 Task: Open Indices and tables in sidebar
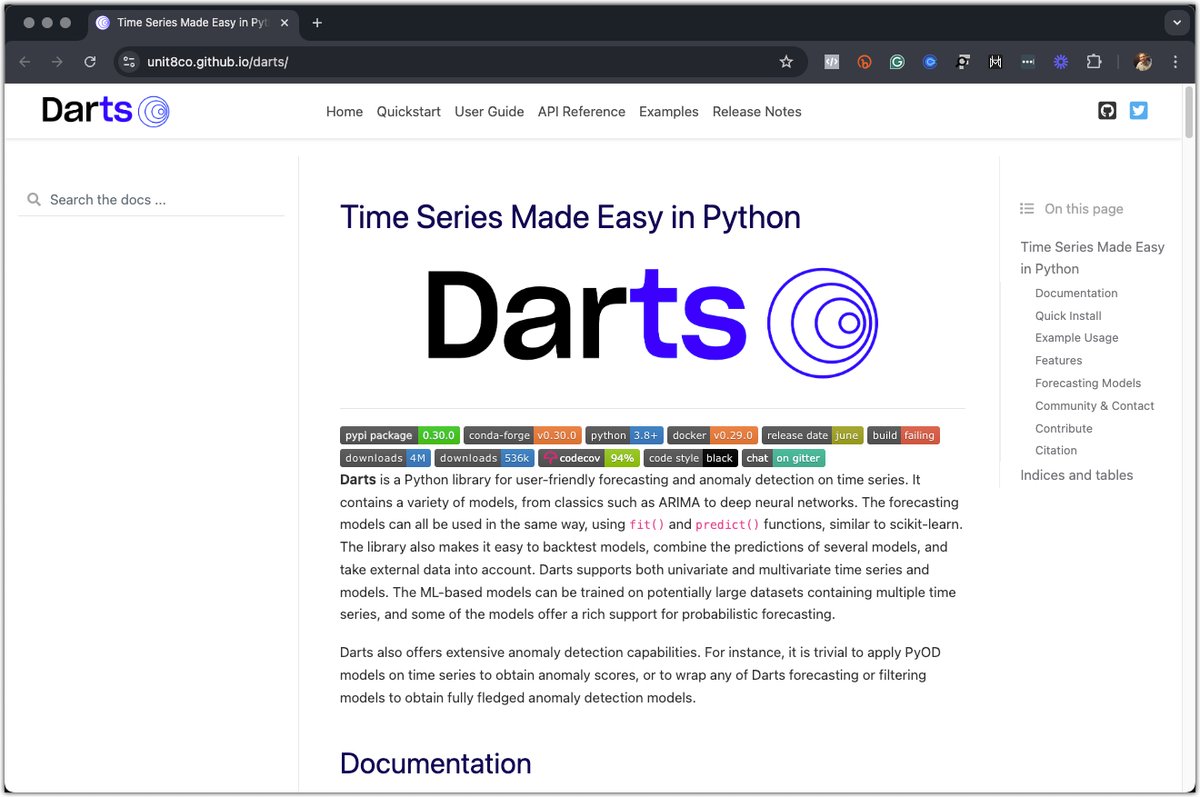click(1076, 475)
